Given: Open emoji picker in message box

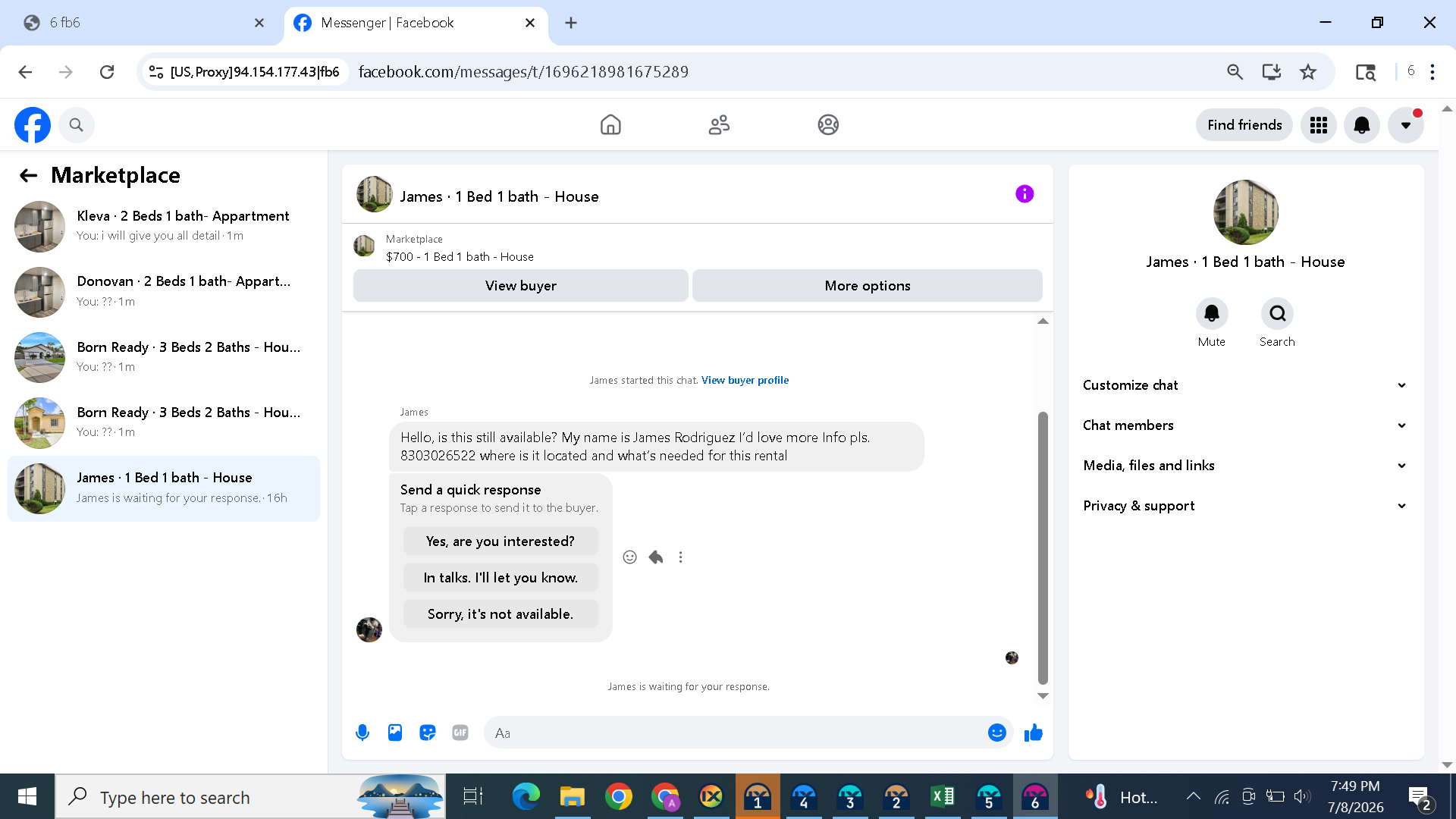Looking at the screenshot, I should 997,733.
